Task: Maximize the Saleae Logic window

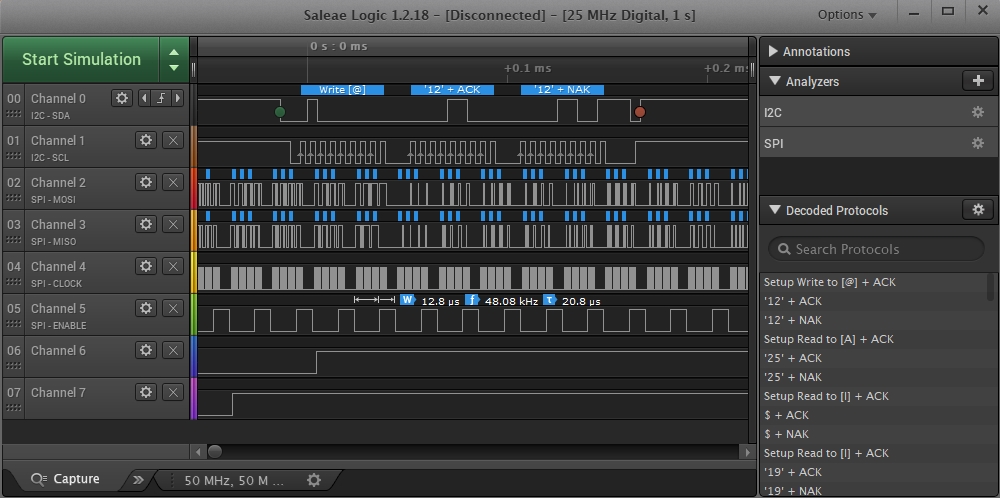Action: click(x=948, y=11)
